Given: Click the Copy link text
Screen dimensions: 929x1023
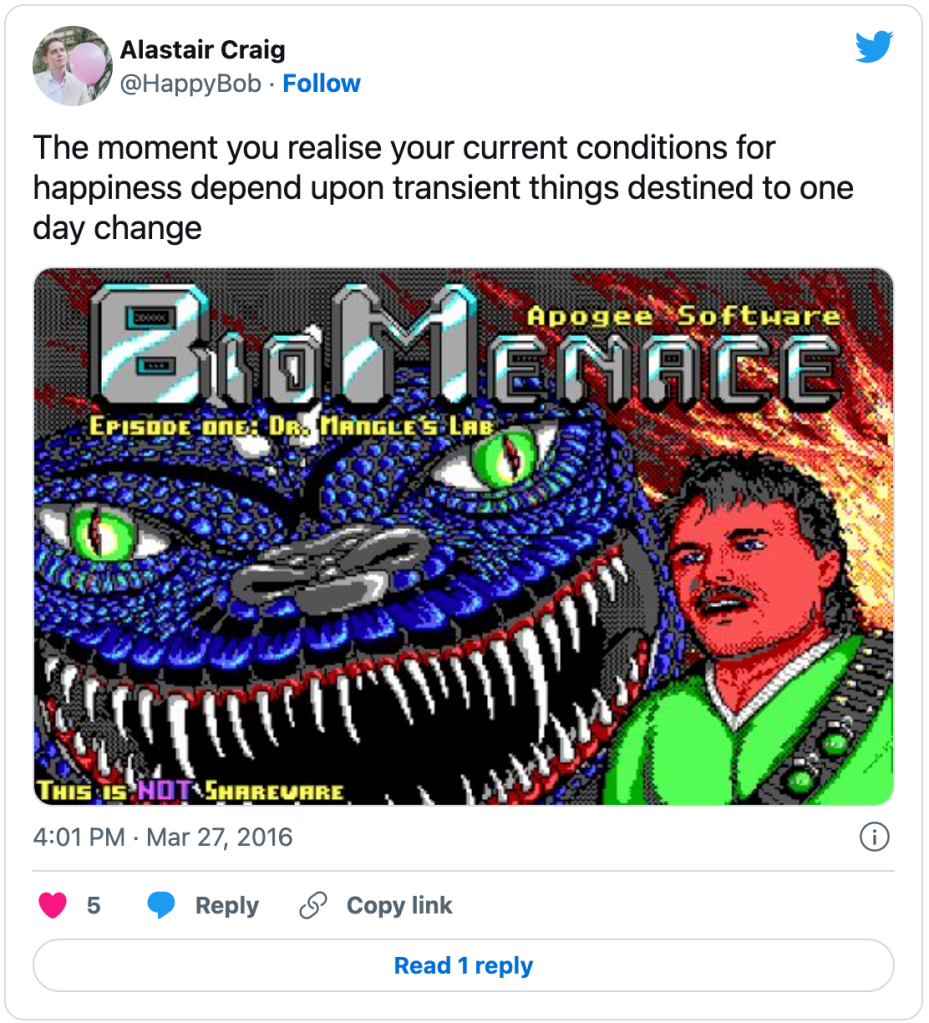Looking at the screenshot, I should point(399,905).
